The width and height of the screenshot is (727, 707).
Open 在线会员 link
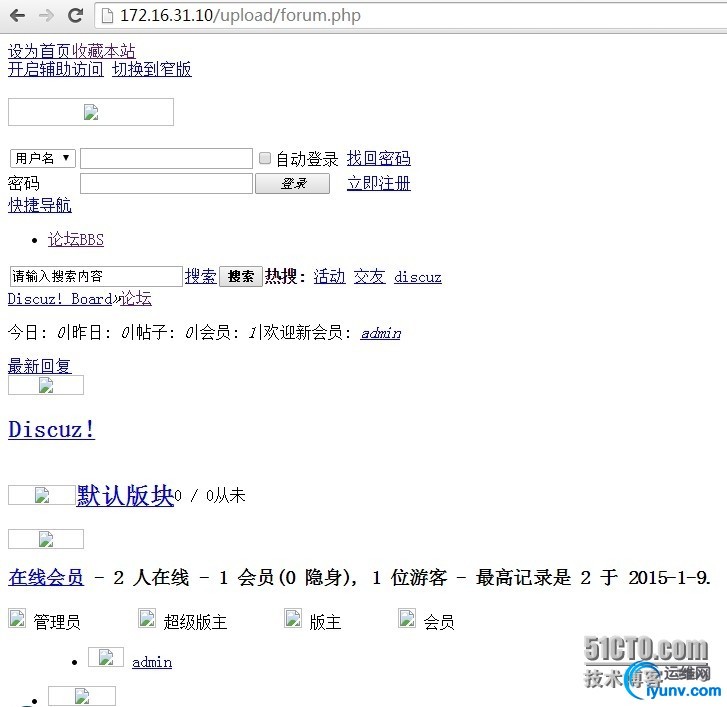click(x=46, y=578)
